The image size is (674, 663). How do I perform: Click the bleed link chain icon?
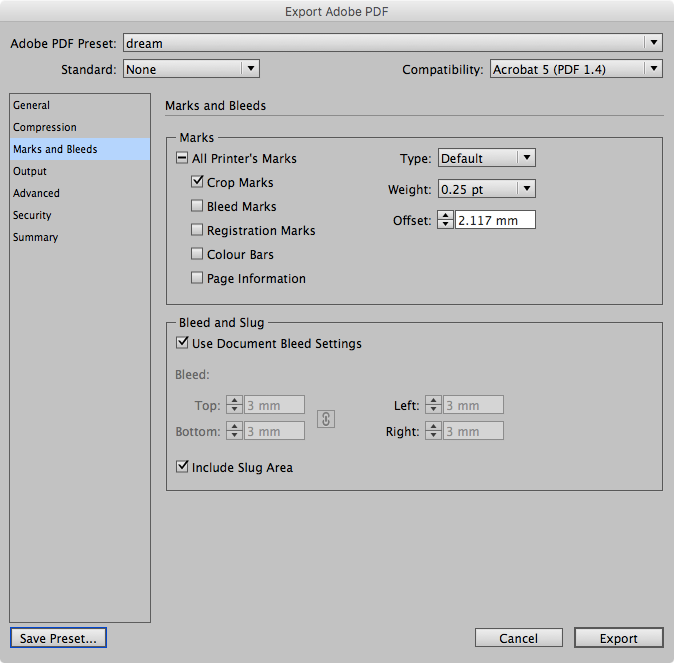(x=326, y=419)
